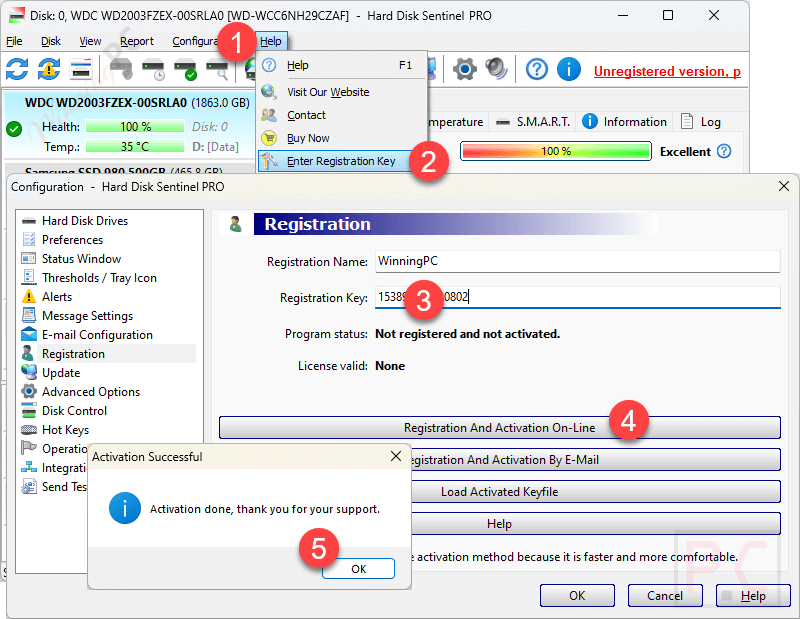The height and width of the screenshot is (619, 800).
Task: Click OK at bottom of Configuration window
Action: (577, 596)
